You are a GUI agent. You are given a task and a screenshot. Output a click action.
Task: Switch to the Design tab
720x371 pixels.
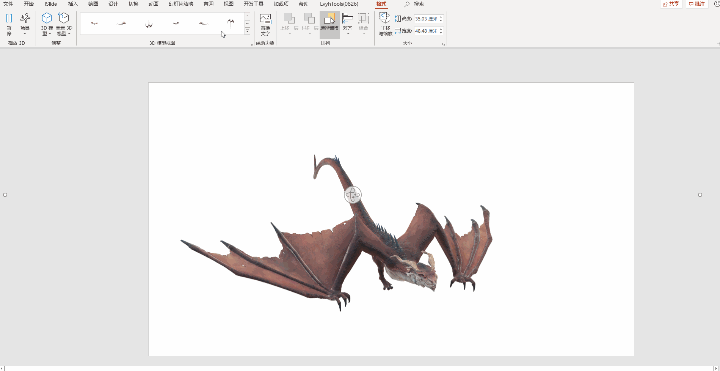(x=113, y=4)
